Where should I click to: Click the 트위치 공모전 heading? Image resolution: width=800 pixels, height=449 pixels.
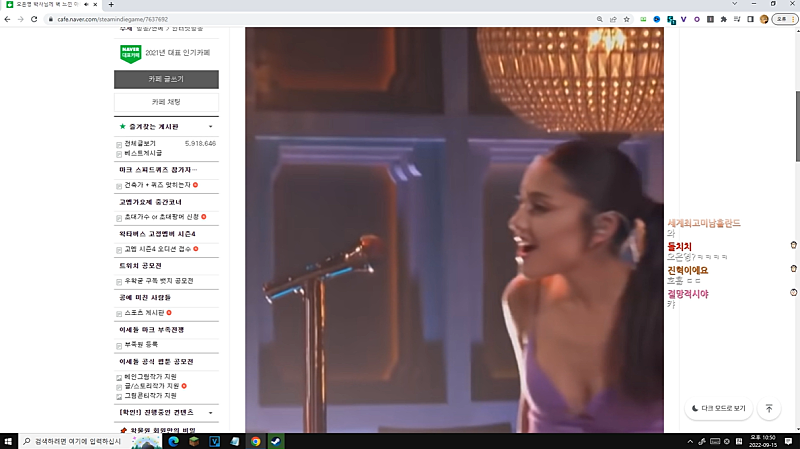140,266
